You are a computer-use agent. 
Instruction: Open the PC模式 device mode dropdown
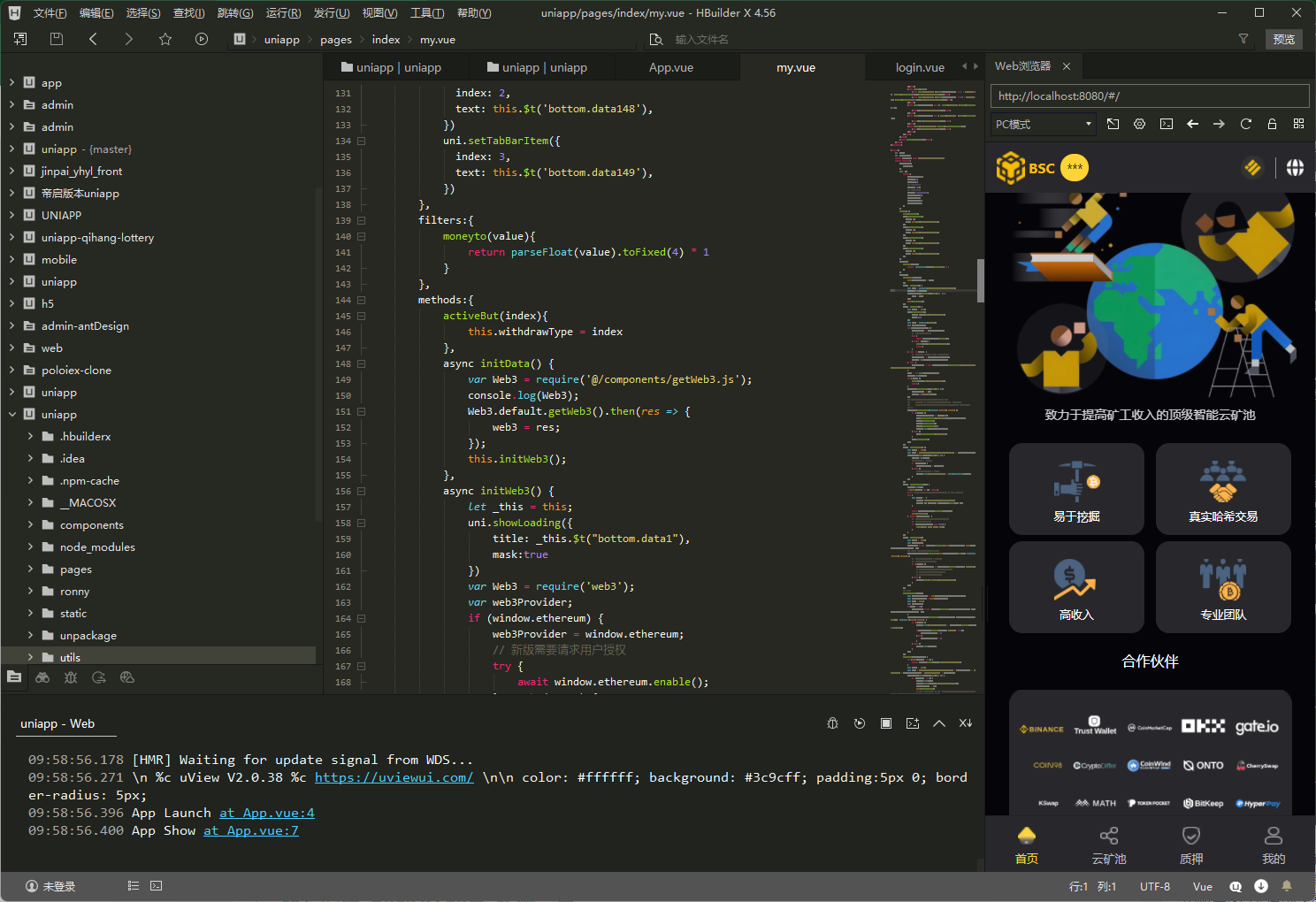coord(1044,124)
